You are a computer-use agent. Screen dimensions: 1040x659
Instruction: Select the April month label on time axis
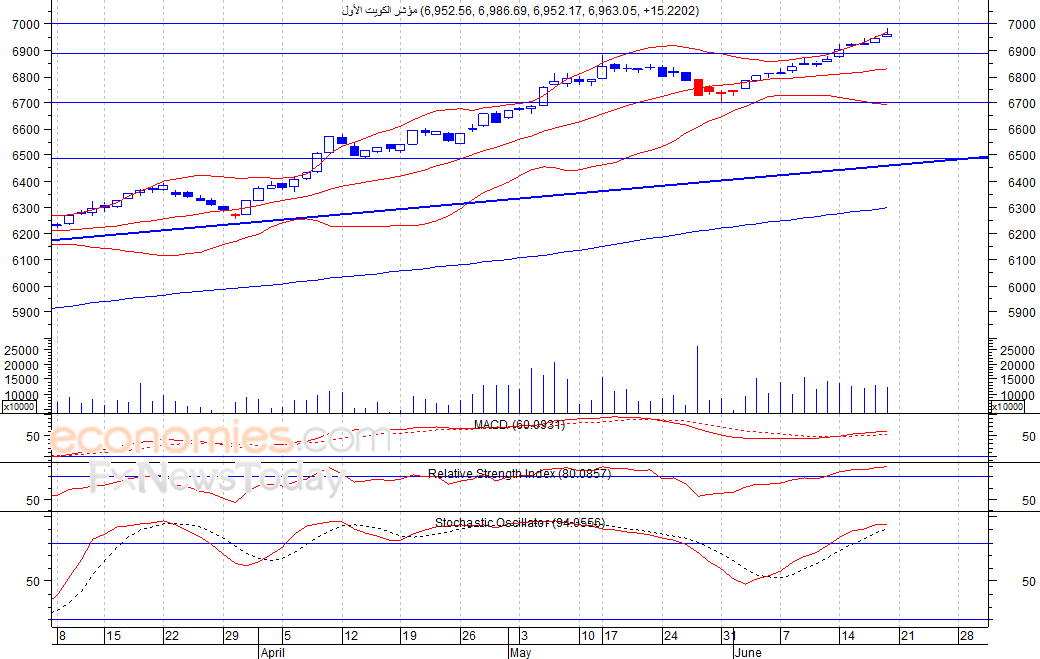tap(273, 652)
